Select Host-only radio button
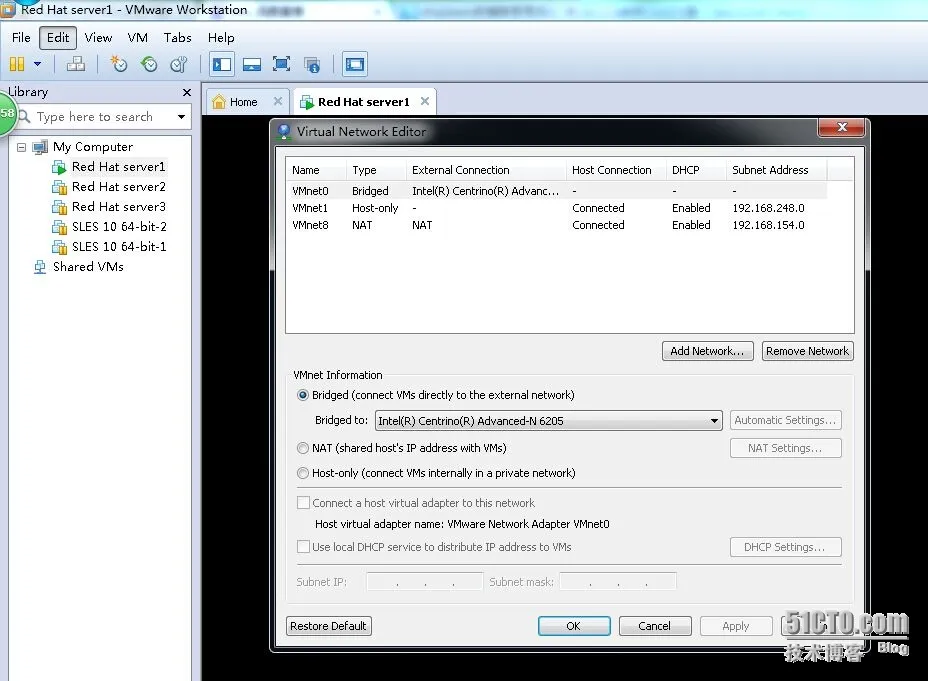This screenshot has height=681, width=928. click(303, 473)
